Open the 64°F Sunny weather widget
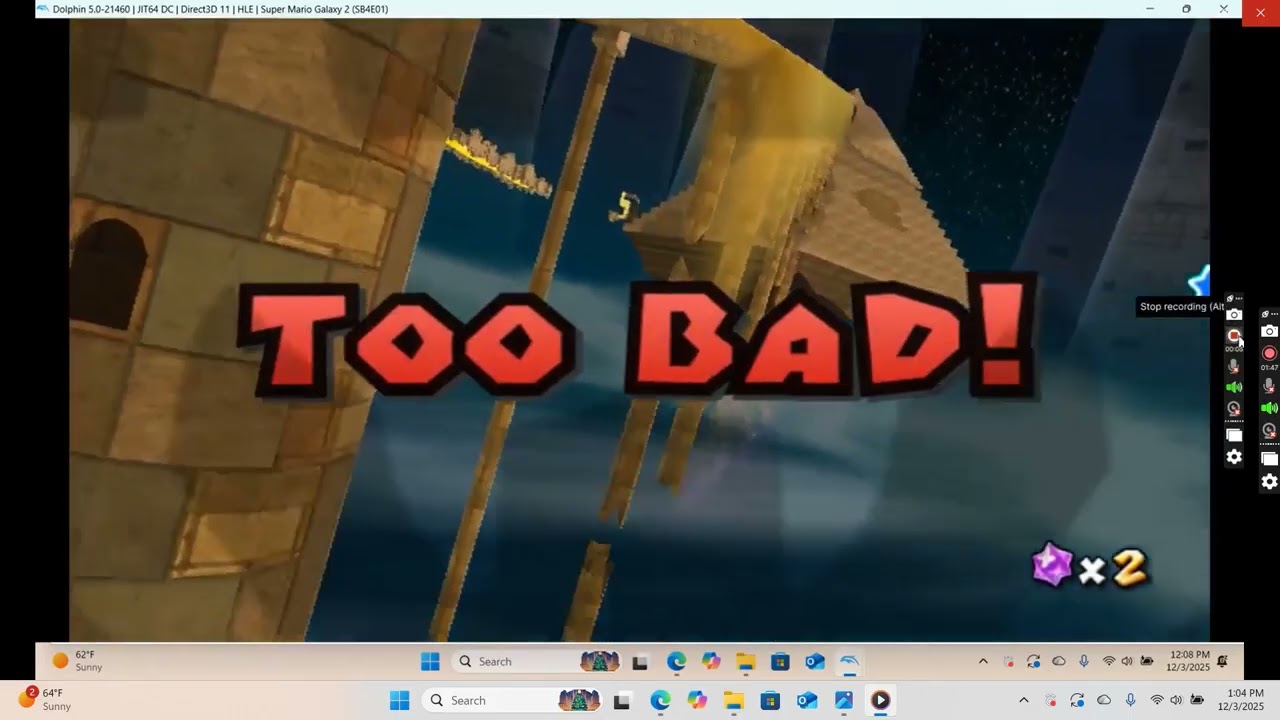This screenshot has width=1280, height=720. point(45,699)
